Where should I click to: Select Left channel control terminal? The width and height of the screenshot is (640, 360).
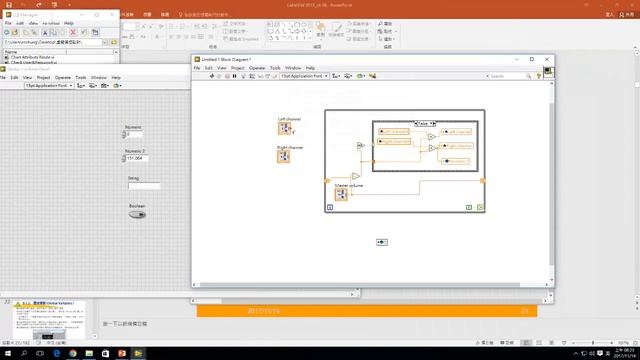[284, 128]
